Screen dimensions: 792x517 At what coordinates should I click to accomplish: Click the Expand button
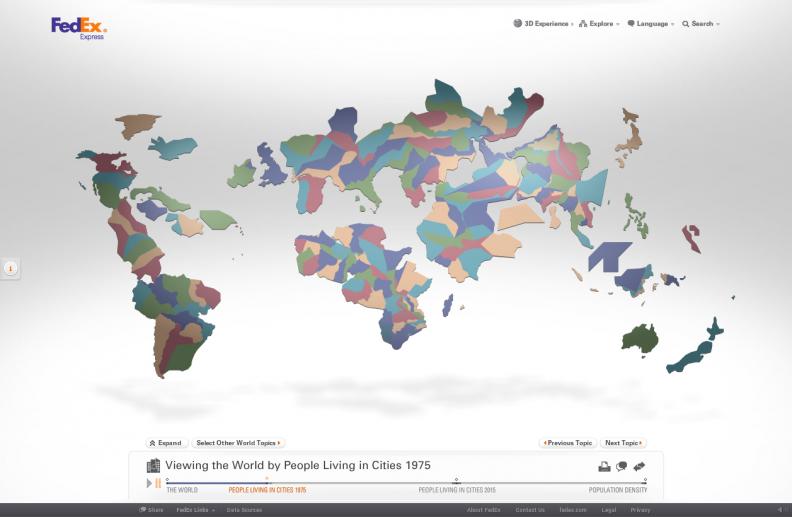(166, 443)
